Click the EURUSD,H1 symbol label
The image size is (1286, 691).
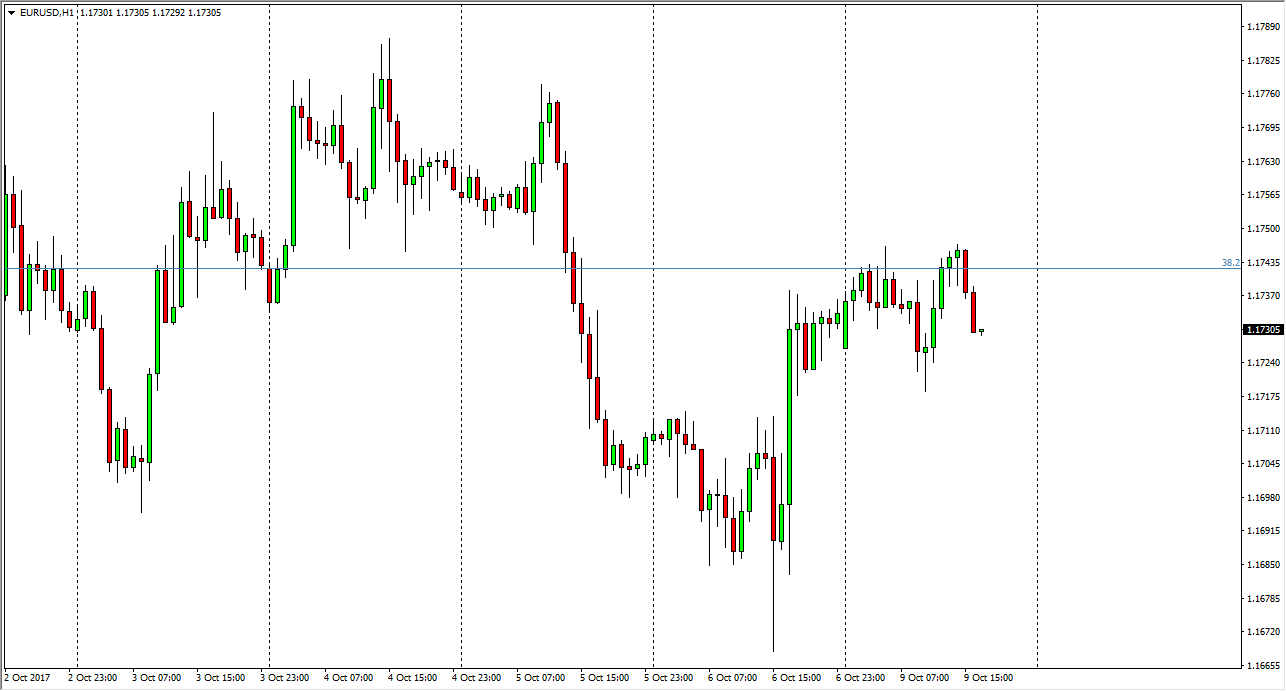(46, 13)
